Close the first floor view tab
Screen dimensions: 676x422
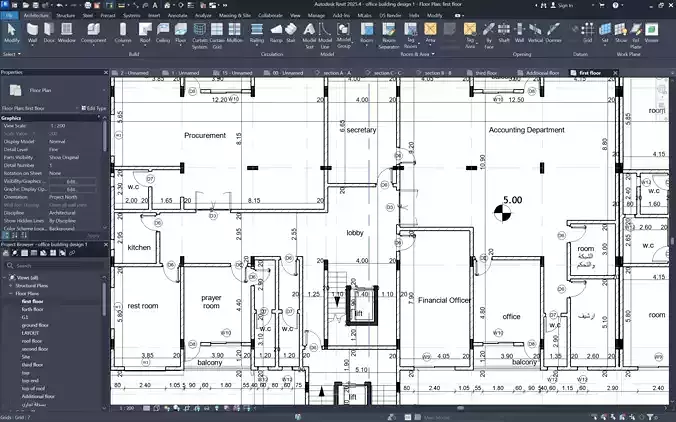pyautogui.click(x=615, y=73)
